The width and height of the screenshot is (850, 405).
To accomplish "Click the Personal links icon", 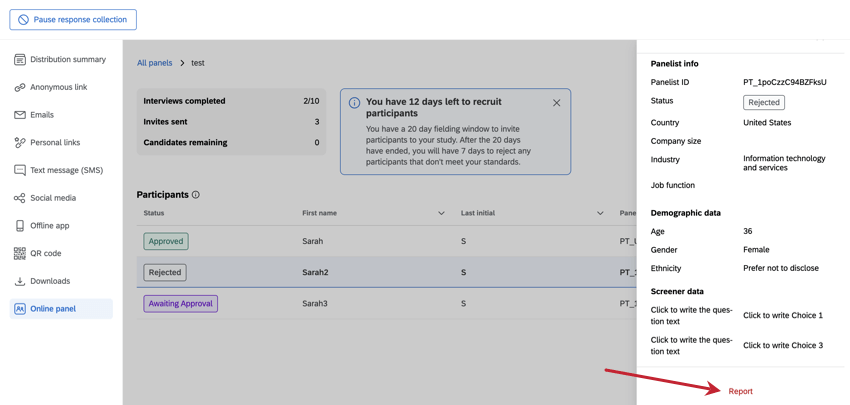I will [x=20, y=143].
